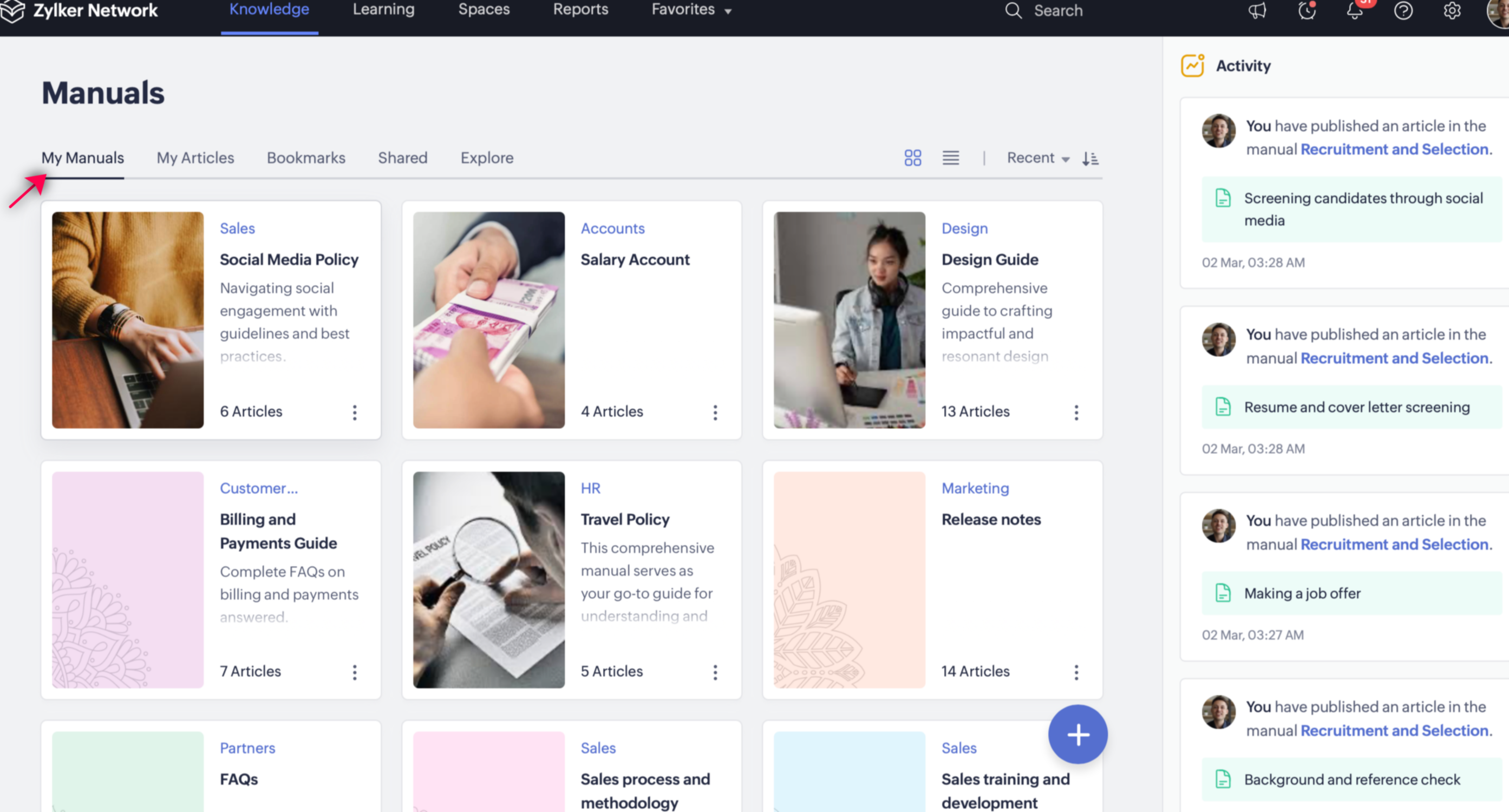Viewport: 1509px width, 812px height.
Task: Open settings gear icon
Action: click(1452, 10)
